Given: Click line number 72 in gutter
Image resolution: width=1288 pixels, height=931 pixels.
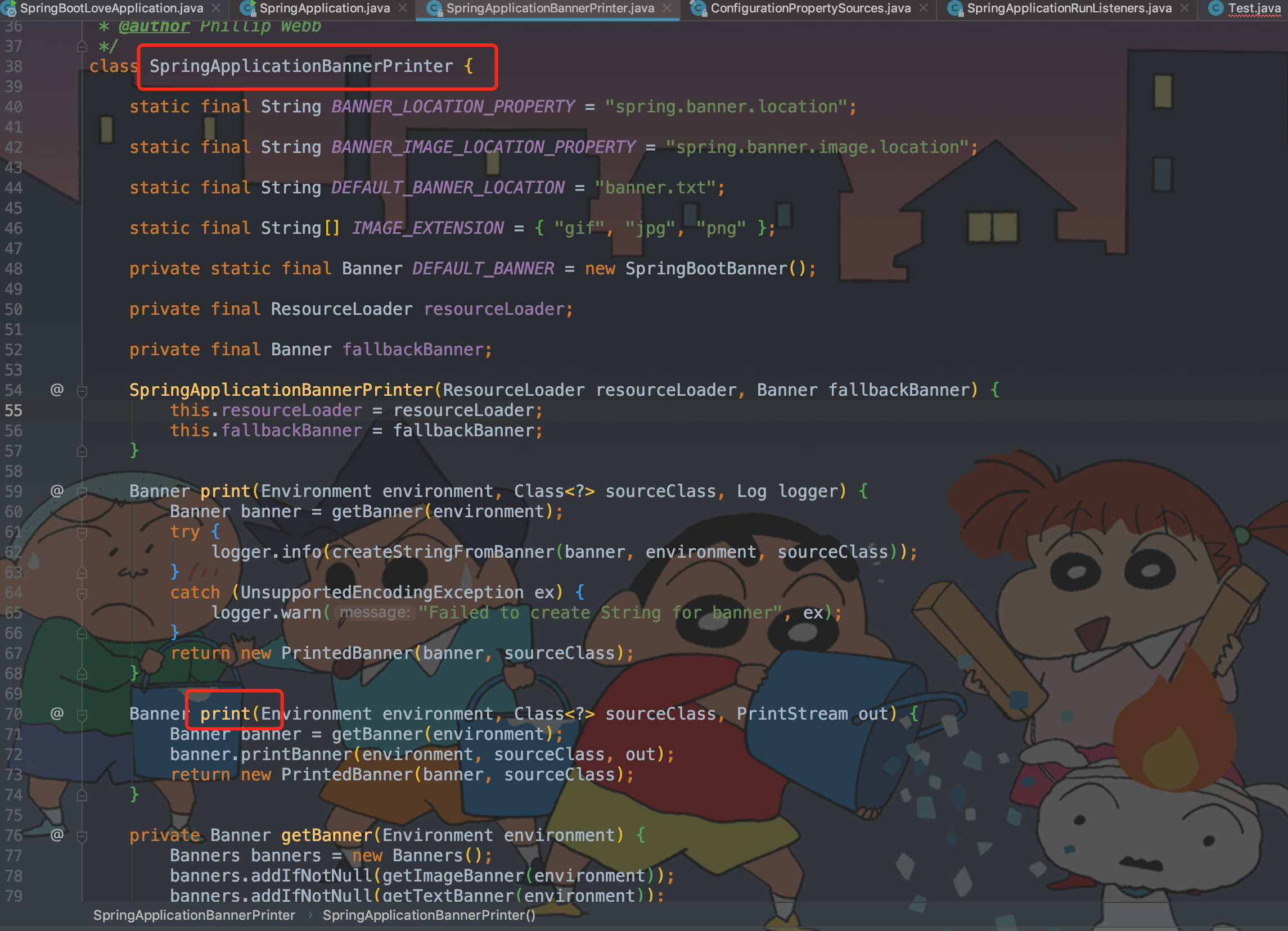Looking at the screenshot, I should (13, 754).
